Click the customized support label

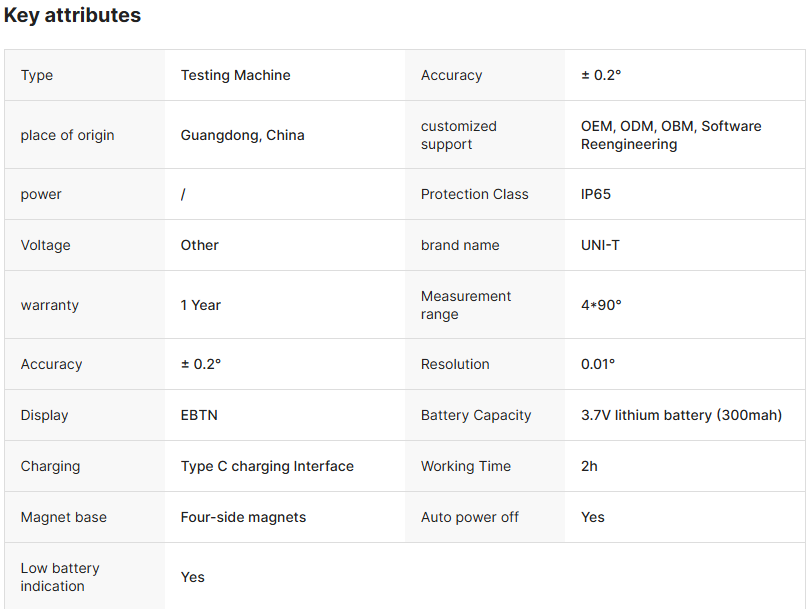point(458,135)
